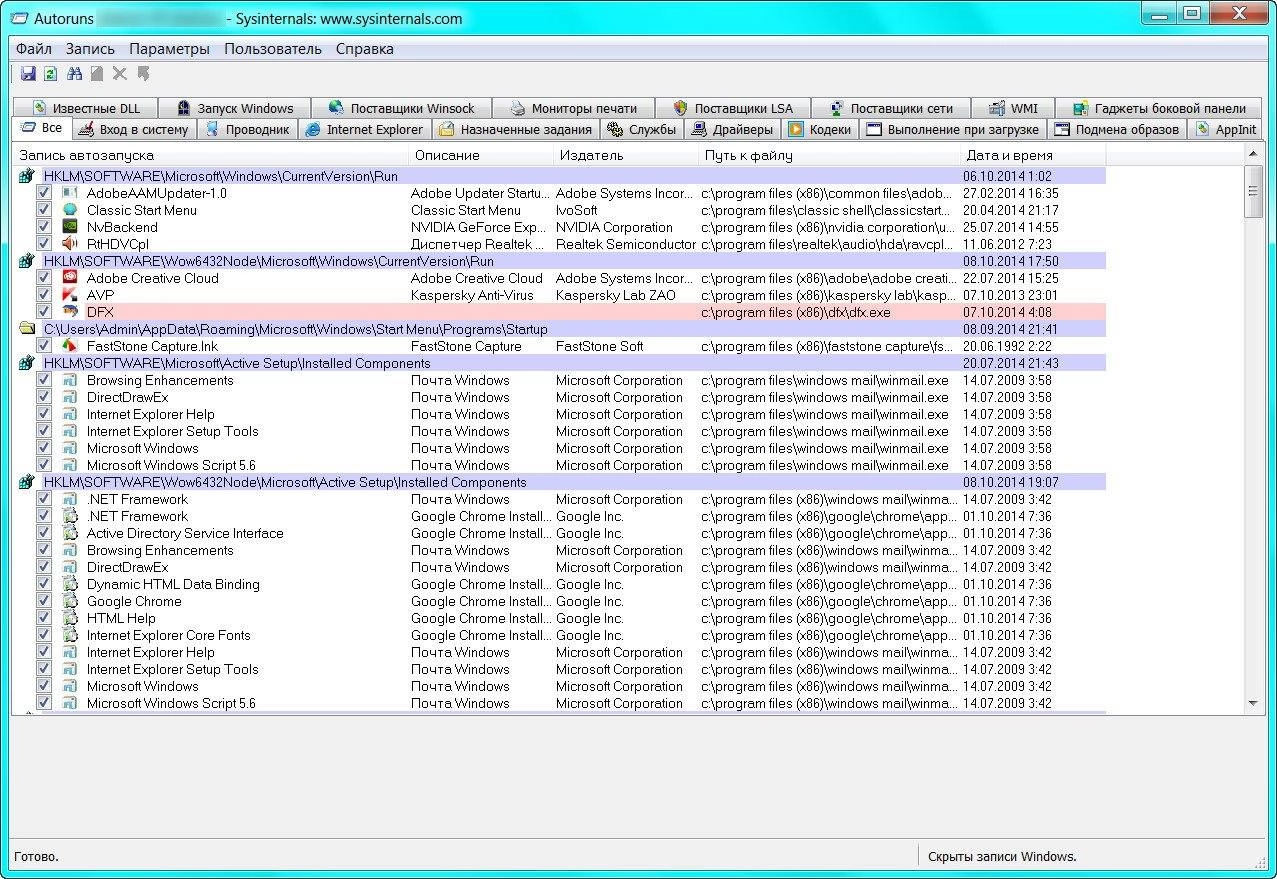1277x879 pixels.
Task: Click the vertical scrollbar up arrow
Action: (1254, 153)
